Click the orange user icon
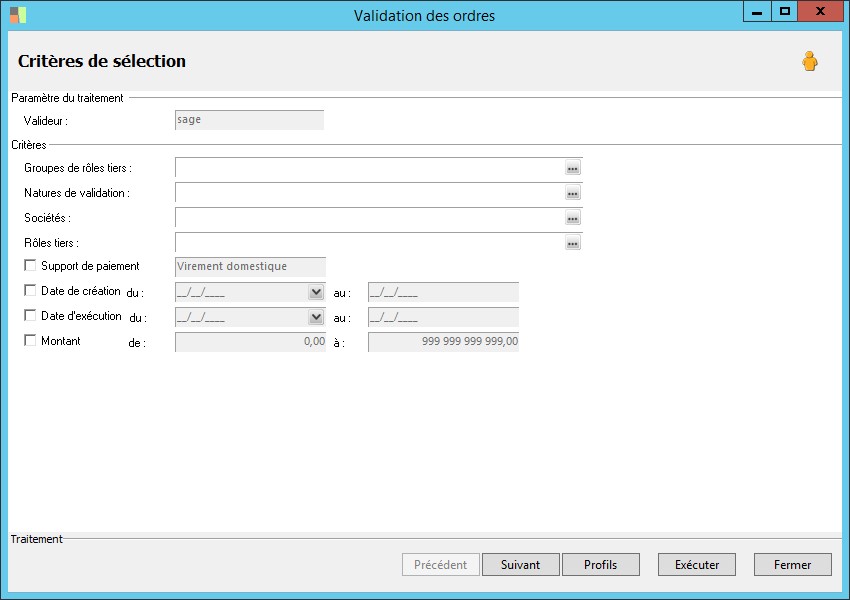 click(810, 61)
